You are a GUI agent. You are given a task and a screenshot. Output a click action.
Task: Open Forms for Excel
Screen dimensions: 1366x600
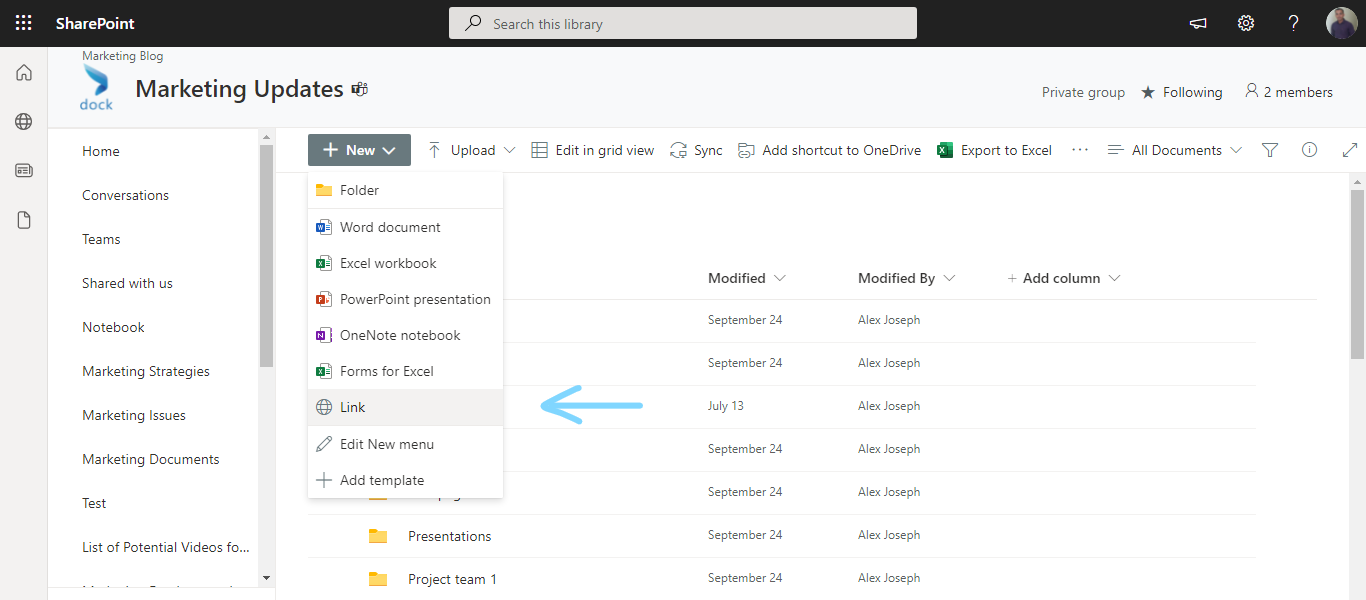pyautogui.click(x=387, y=371)
